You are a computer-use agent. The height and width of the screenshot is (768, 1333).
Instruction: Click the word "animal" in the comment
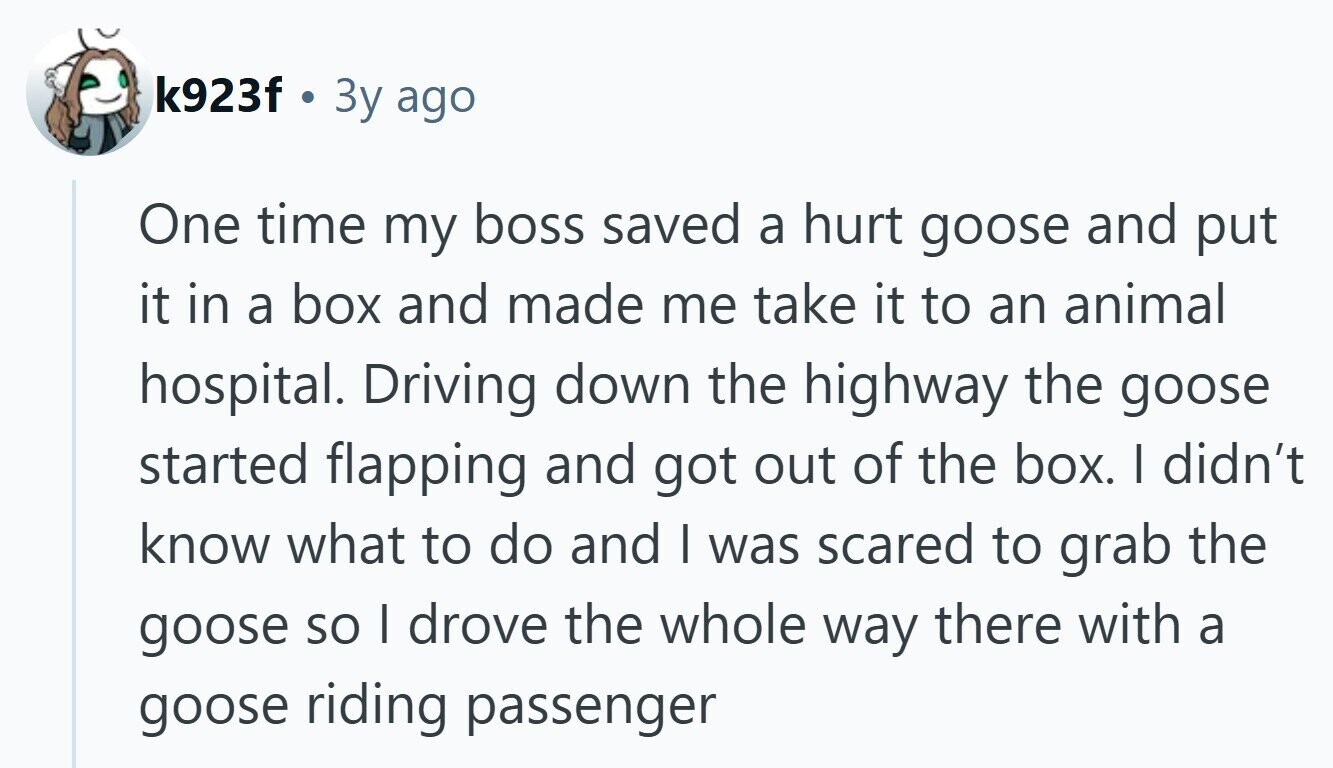pos(1143,306)
